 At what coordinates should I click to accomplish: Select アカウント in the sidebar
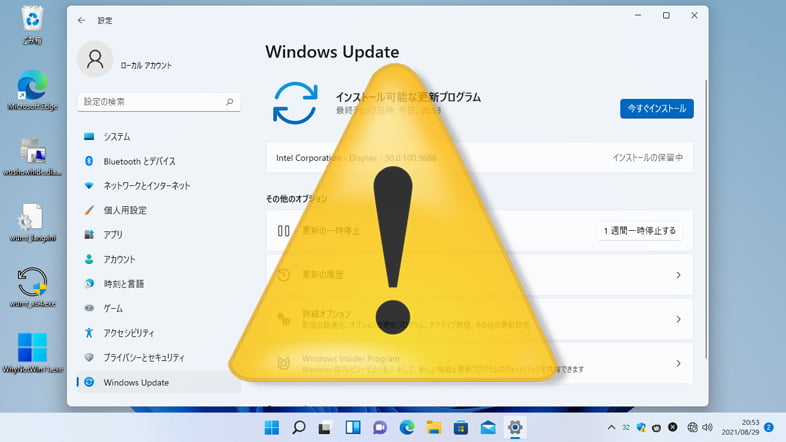[158, 259]
